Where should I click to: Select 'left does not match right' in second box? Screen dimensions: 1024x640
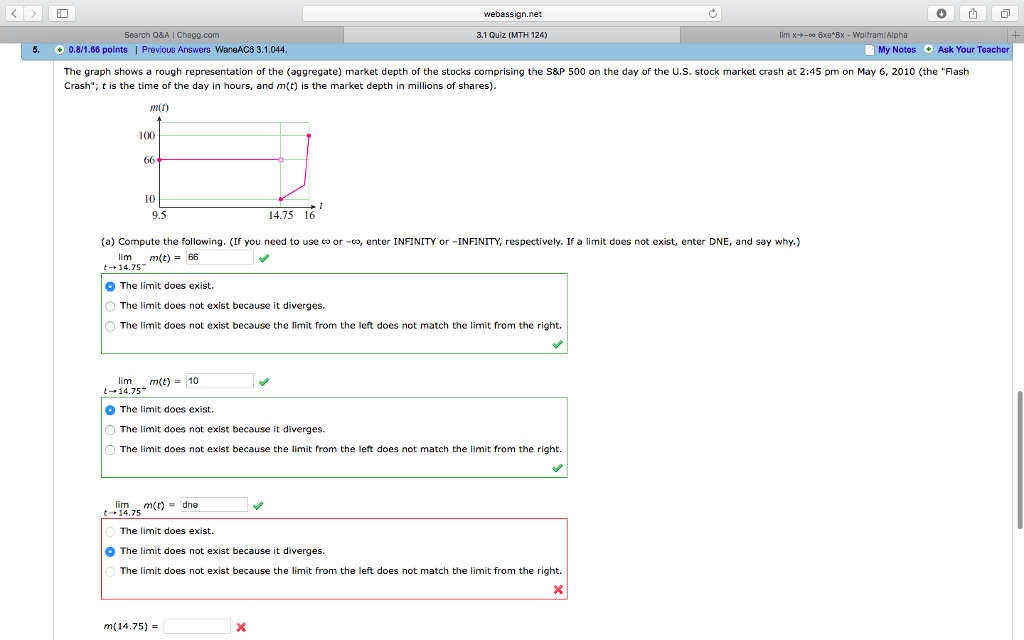point(110,449)
